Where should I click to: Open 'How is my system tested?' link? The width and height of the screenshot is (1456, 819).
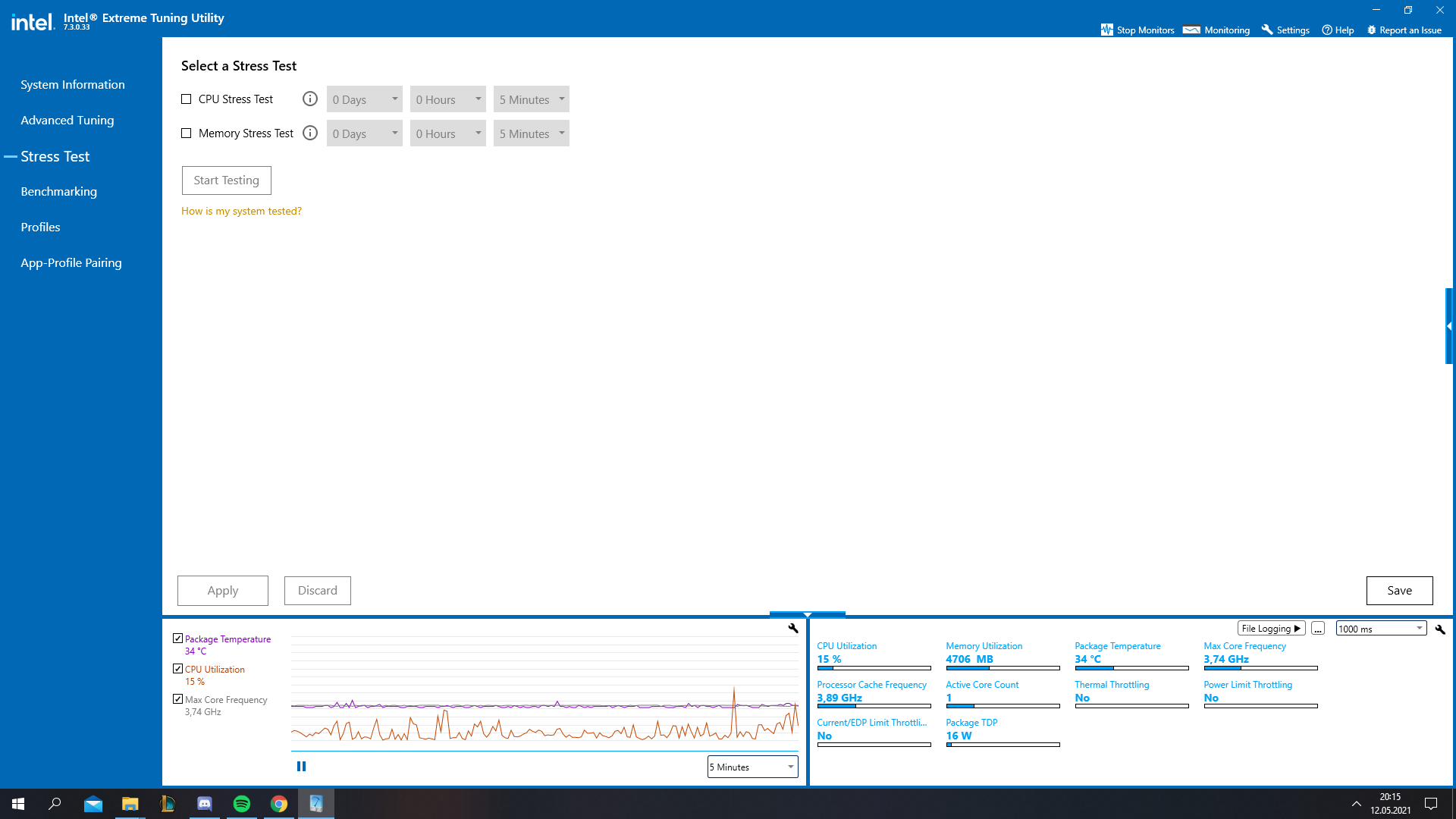pyautogui.click(x=241, y=211)
